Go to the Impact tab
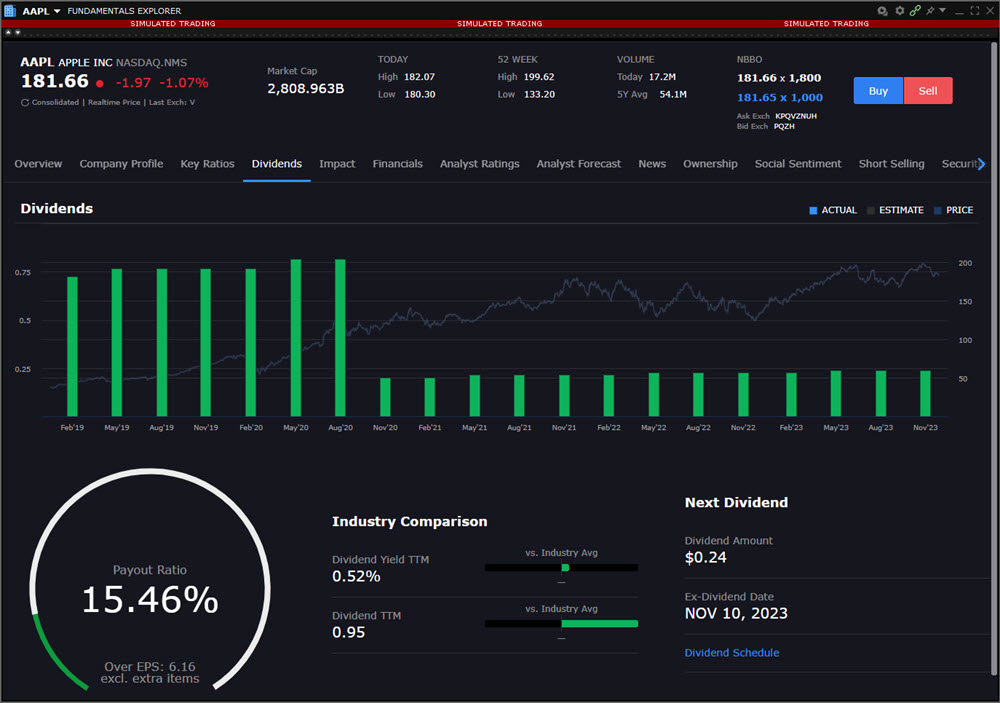This screenshot has height=703, width=1000. [x=337, y=164]
